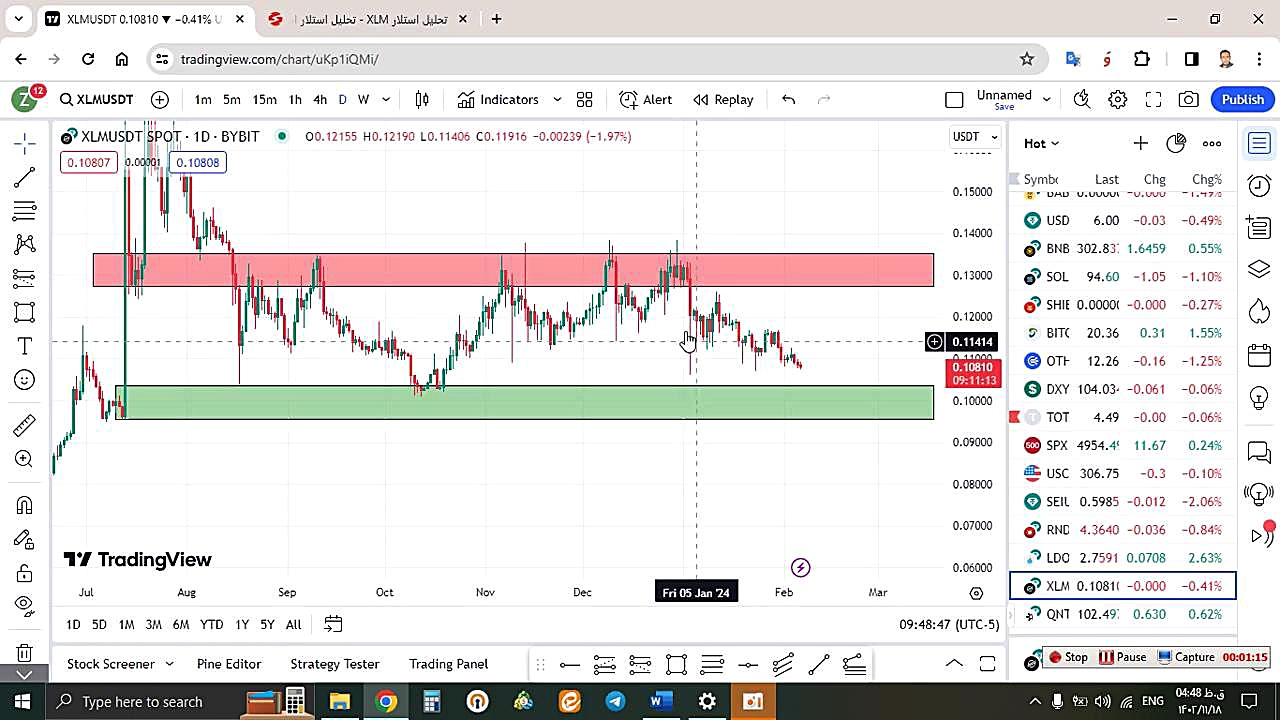
Task: Open the economic calendar panel
Action: pos(1259,355)
